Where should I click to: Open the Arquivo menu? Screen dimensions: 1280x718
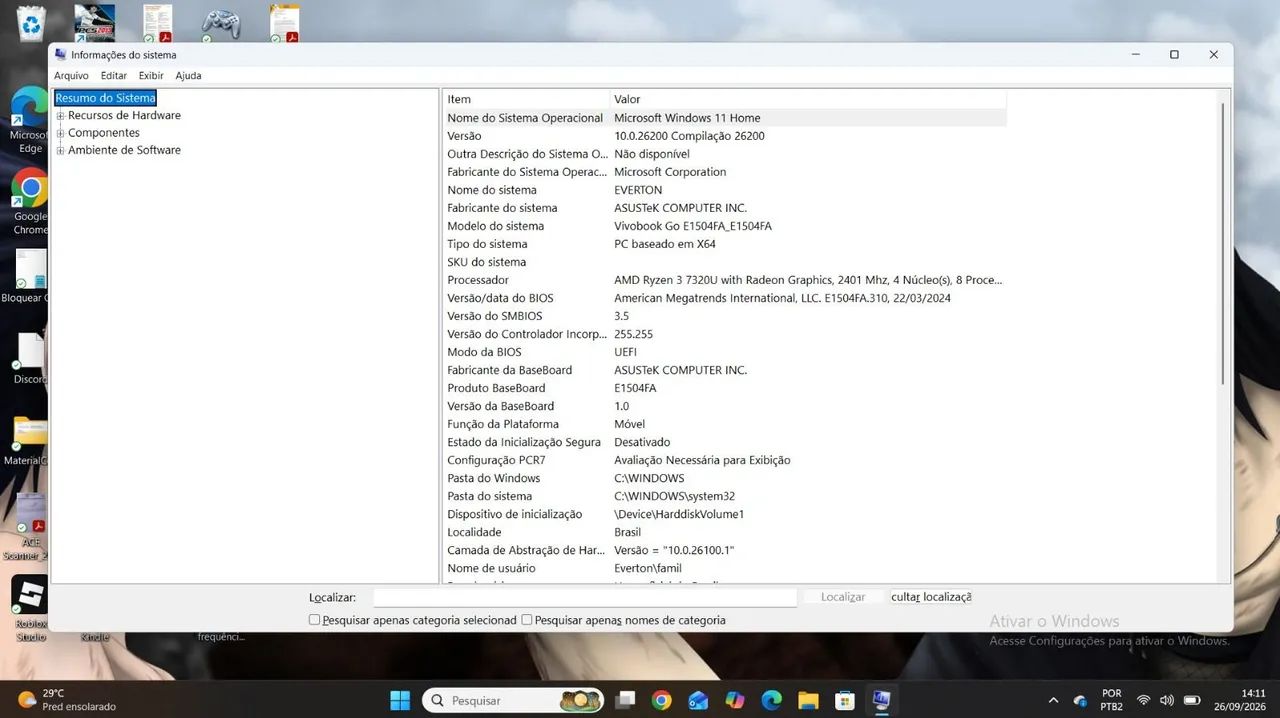71,76
